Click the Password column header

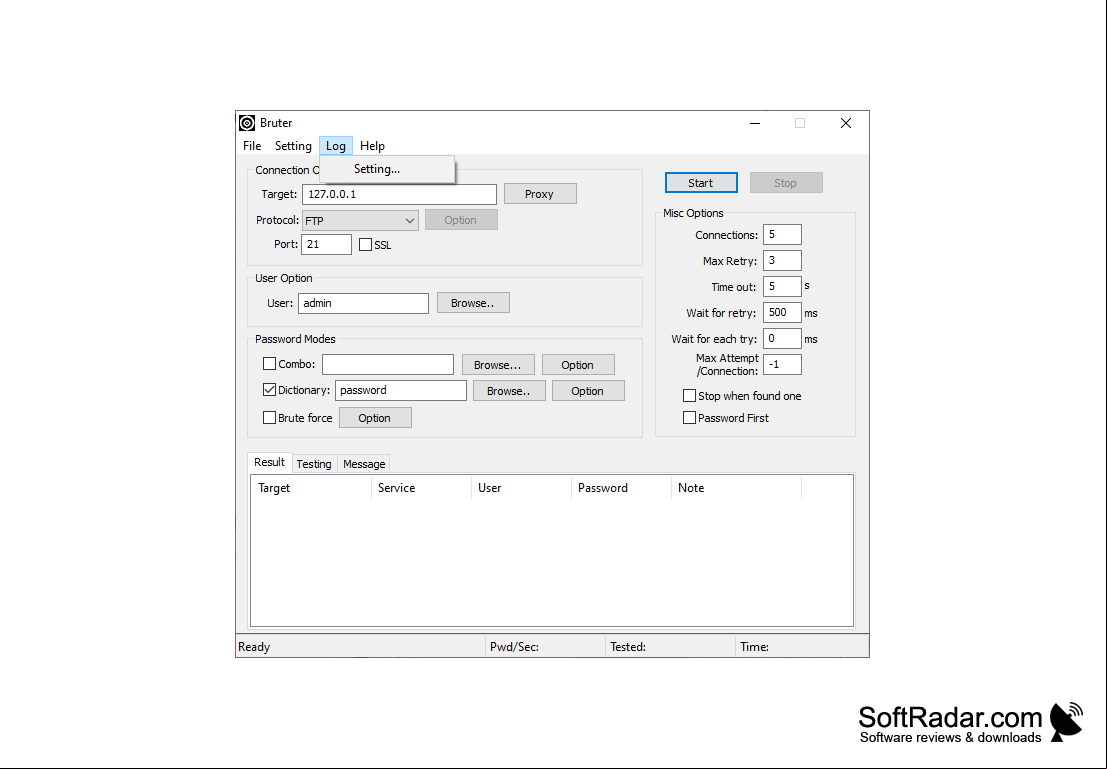pos(621,488)
